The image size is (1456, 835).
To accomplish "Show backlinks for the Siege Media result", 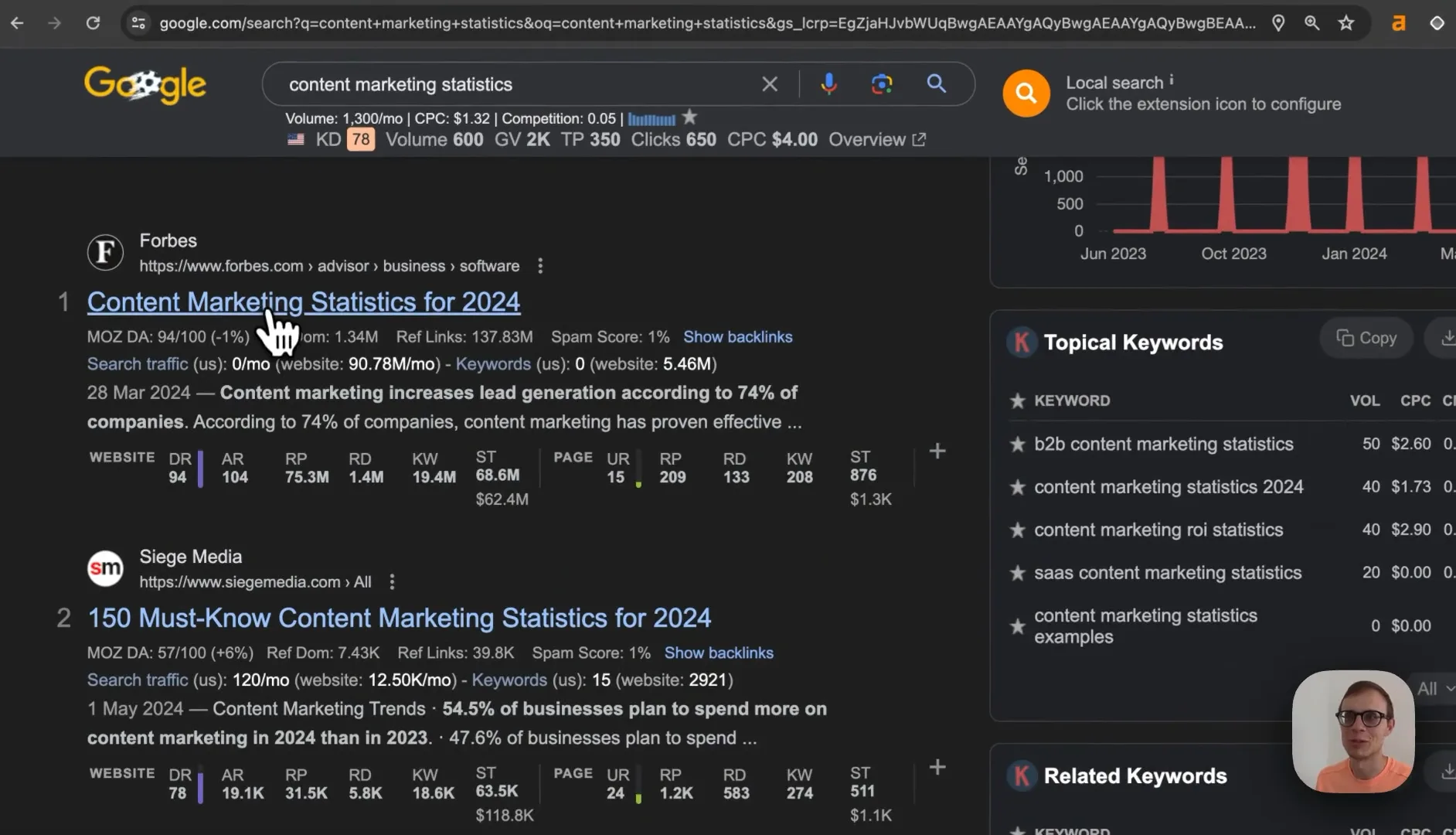I will coord(719,653).
